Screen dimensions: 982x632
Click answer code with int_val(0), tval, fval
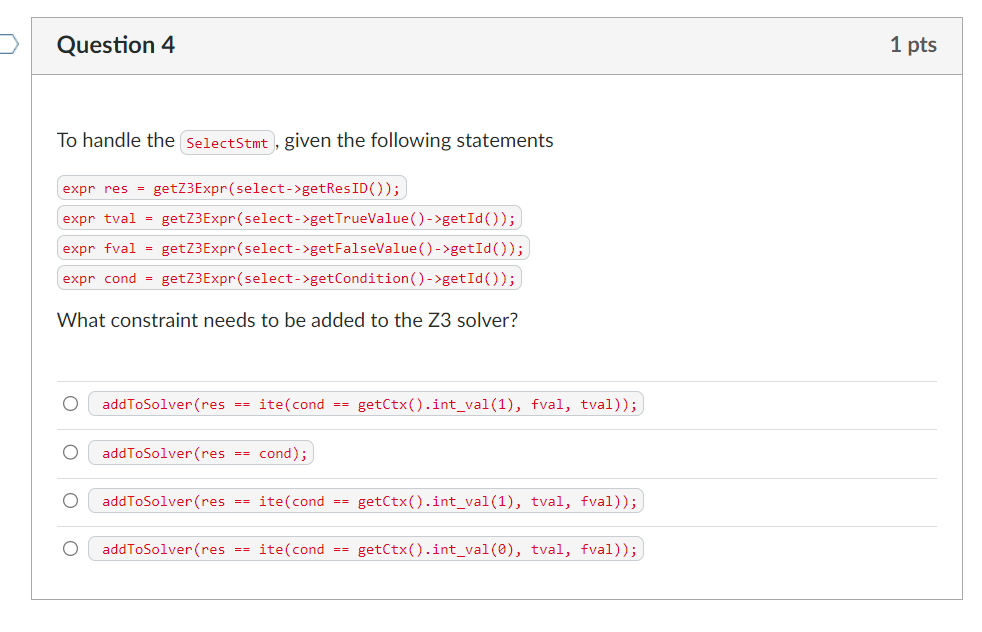click(366, 549)
